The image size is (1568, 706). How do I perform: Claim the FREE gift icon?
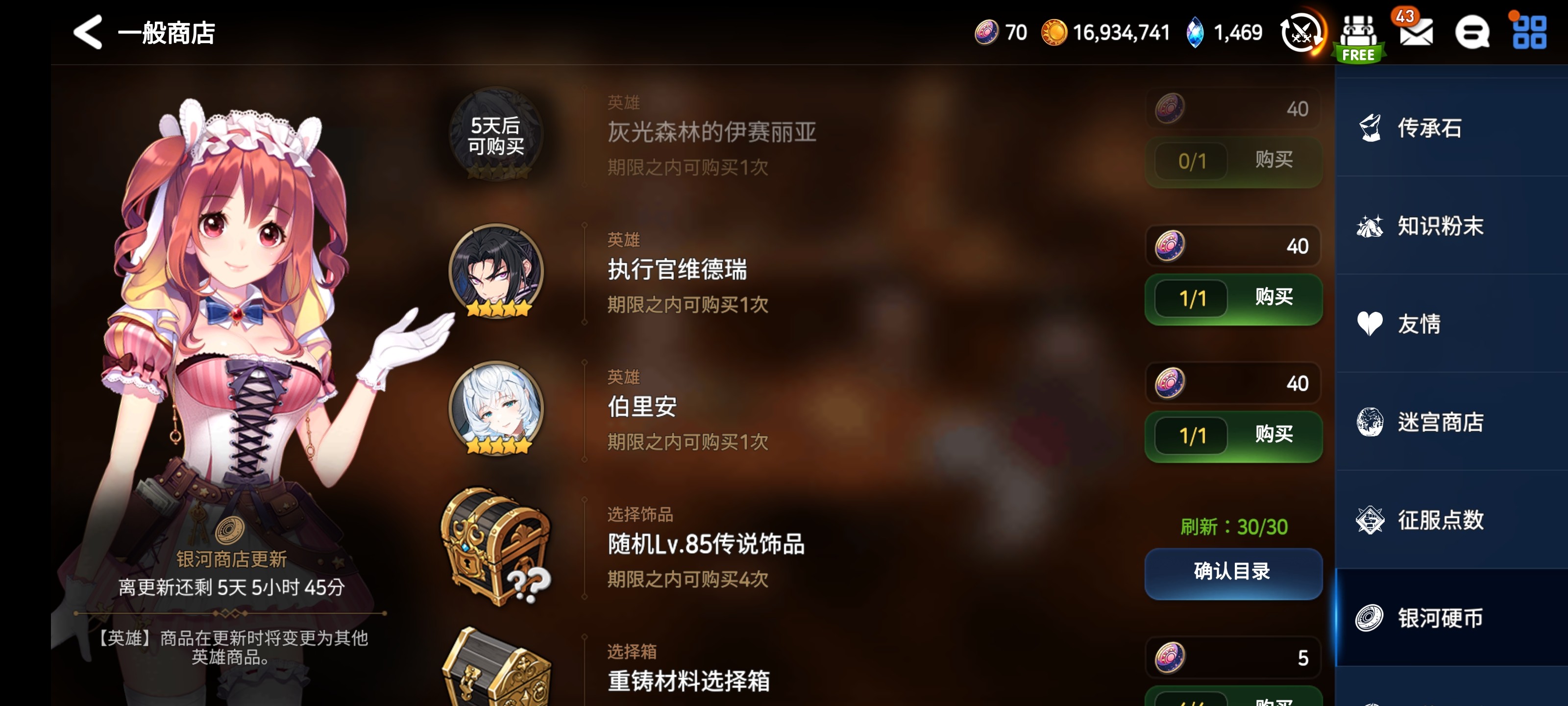point(1358,38)
